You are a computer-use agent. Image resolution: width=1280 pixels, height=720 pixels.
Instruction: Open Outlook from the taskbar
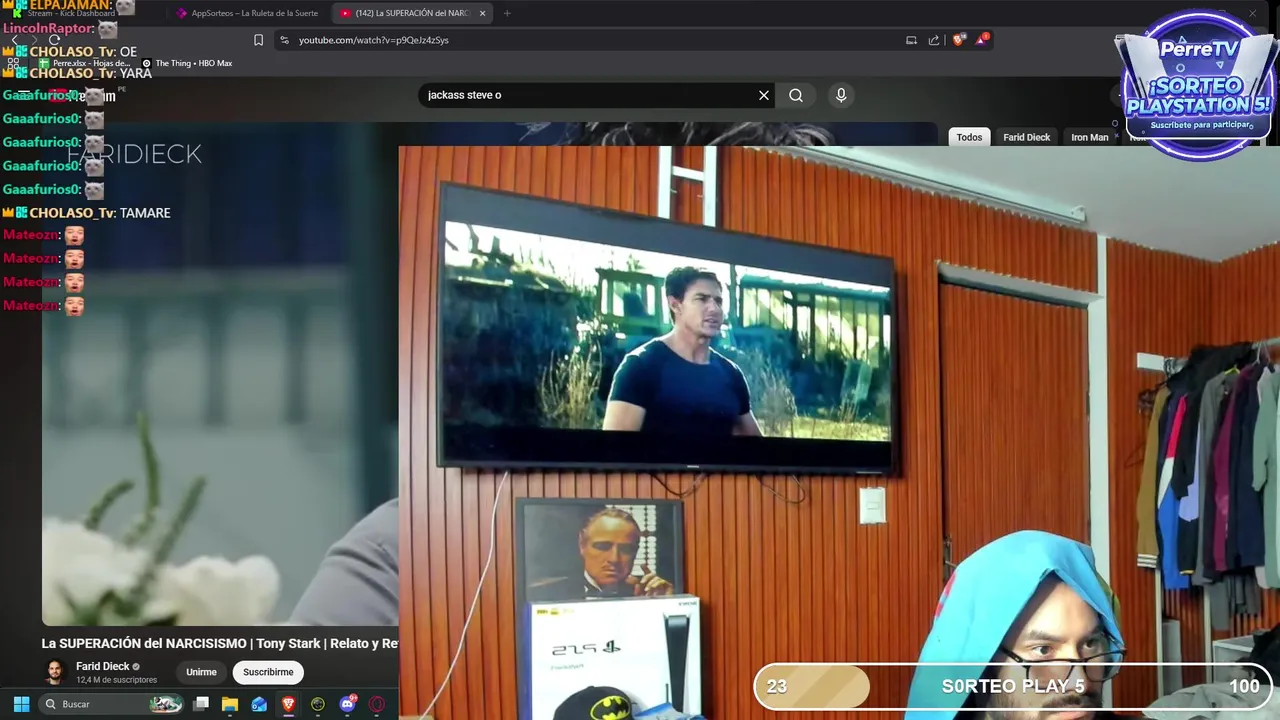coord(259,704)
